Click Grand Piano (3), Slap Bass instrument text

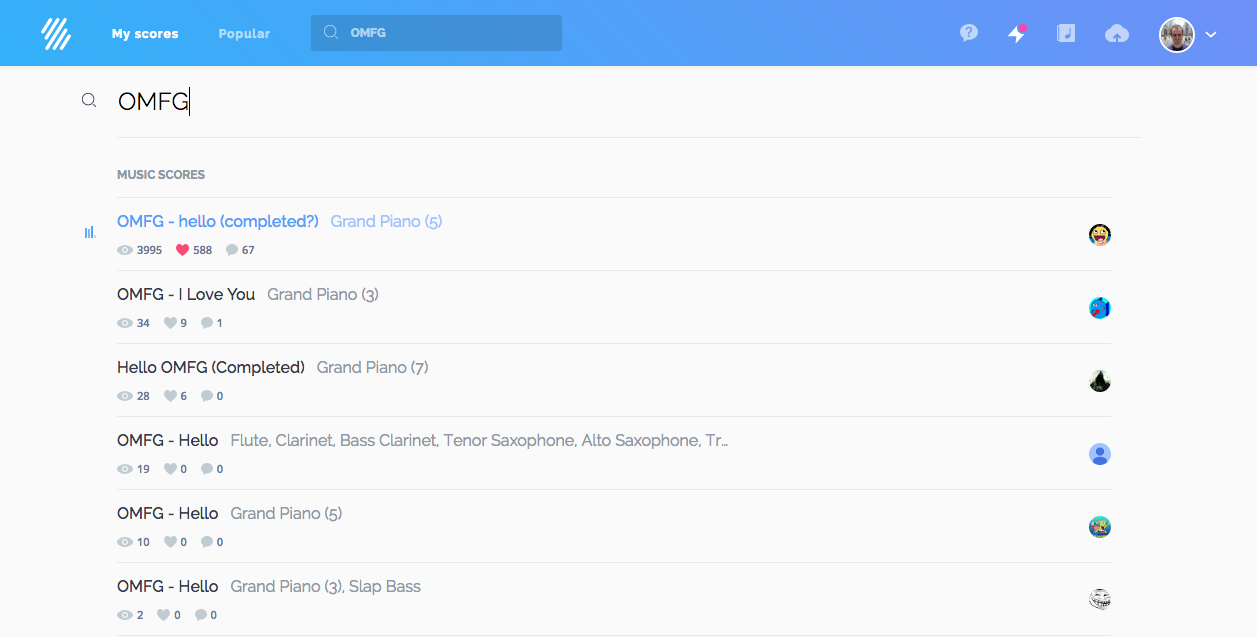click(x=326, y=586)
